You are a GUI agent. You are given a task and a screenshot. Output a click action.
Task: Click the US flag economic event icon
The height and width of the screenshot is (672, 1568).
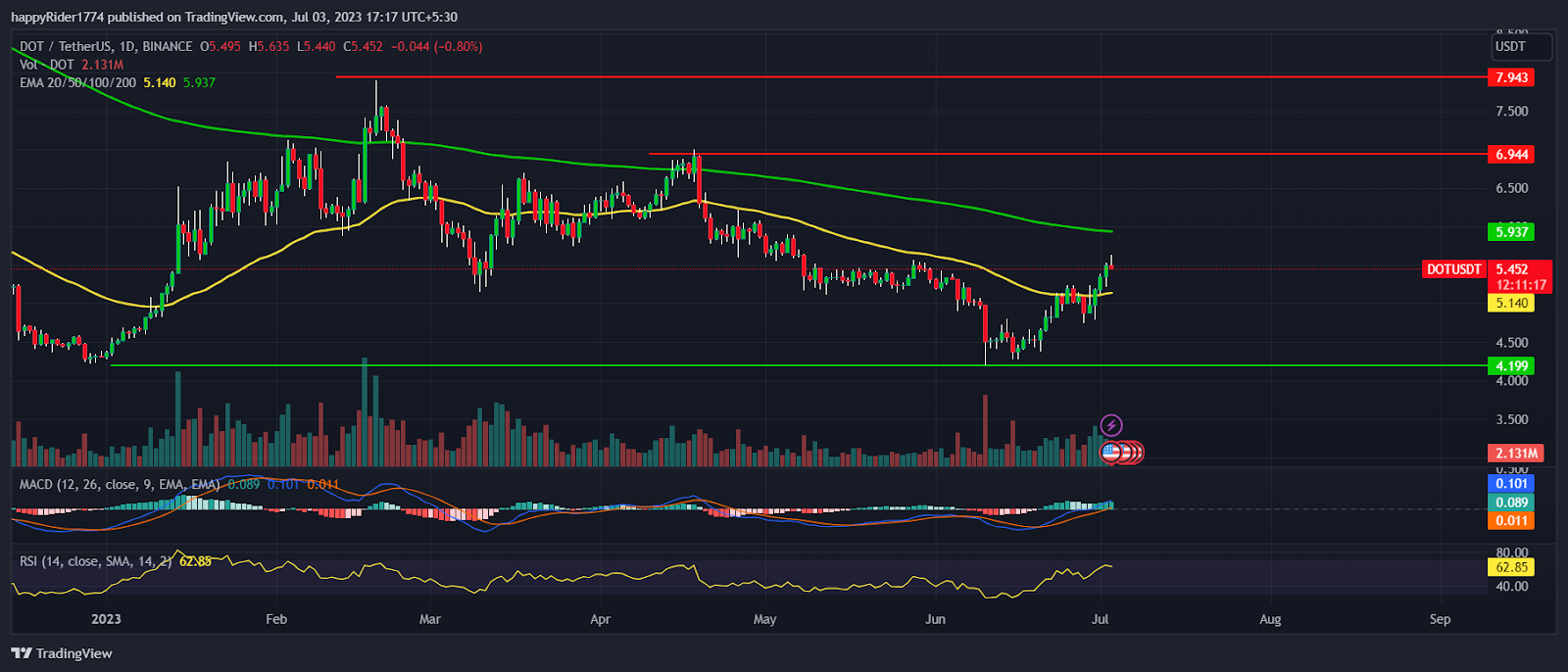1110,453
